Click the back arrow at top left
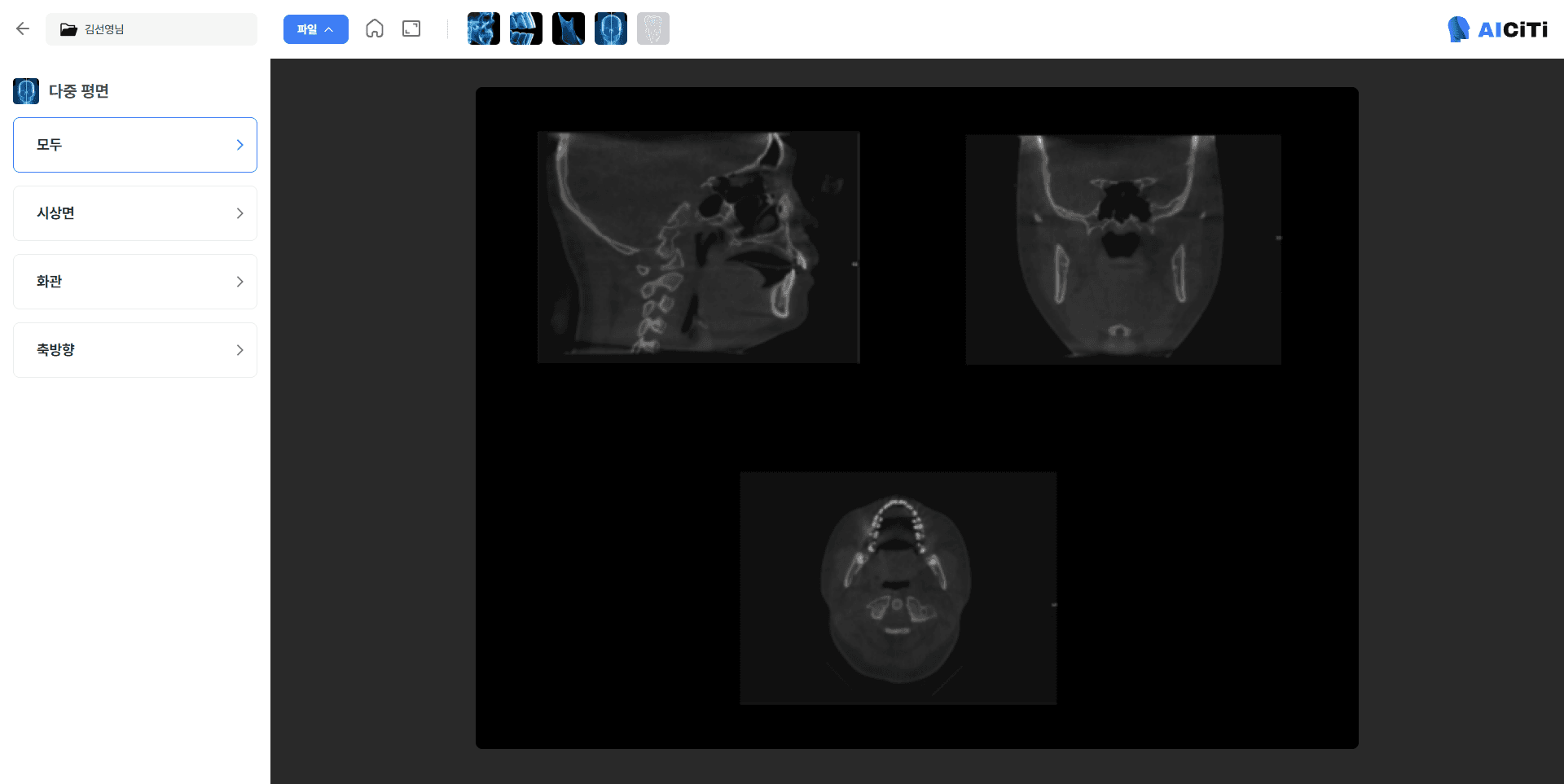The width and height of the screenshot is (1564, 784). tap(23, 28)
